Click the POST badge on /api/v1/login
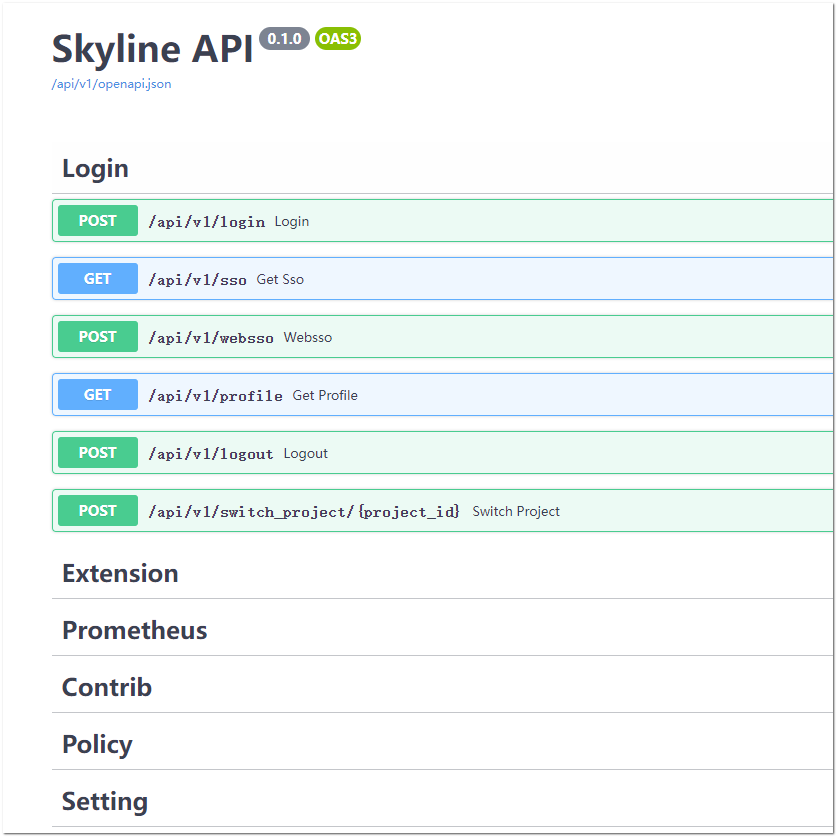Viewport: 837px width, 837px height. coord(97,220)
